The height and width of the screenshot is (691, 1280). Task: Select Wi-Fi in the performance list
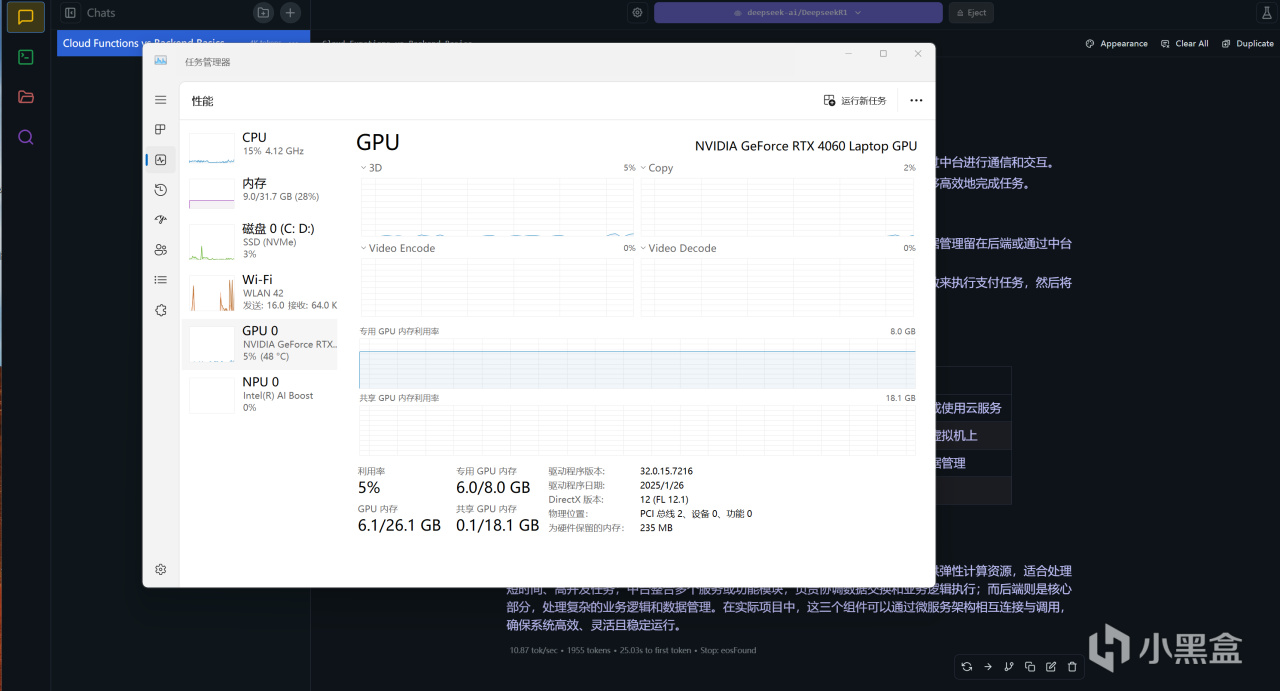click(260, 292)
